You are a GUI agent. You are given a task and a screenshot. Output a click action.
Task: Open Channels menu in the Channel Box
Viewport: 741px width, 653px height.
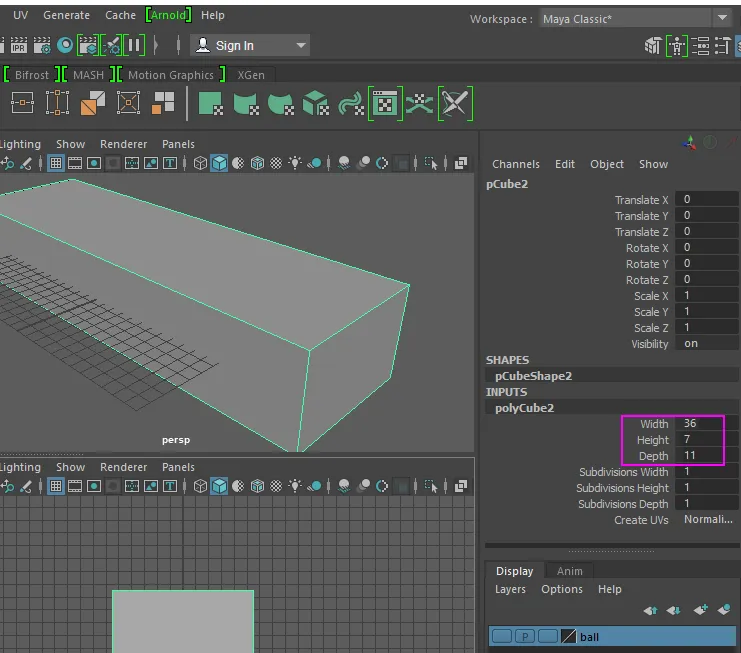516,164
